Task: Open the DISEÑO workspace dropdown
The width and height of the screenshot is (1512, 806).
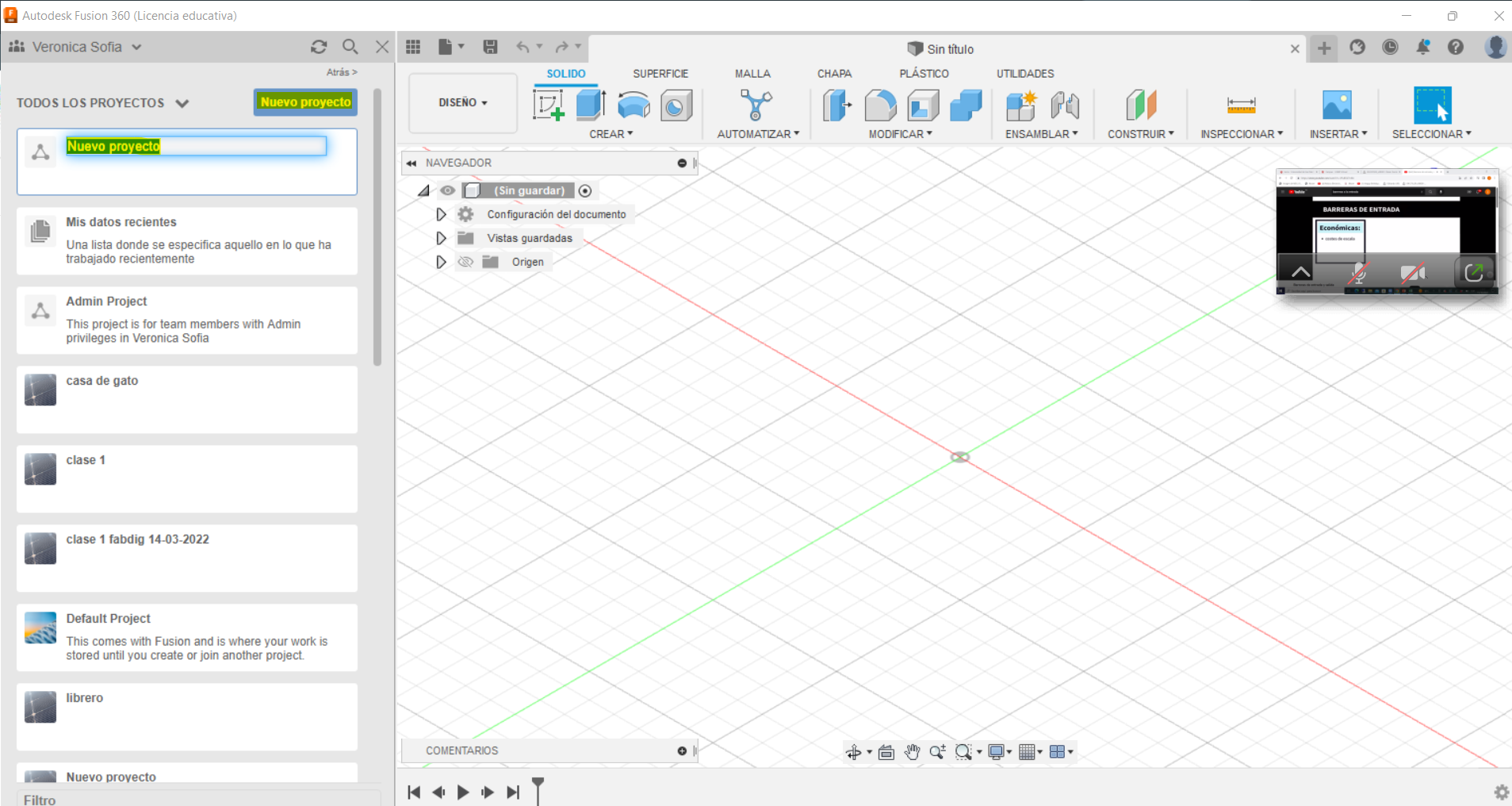Action: click(x=463, y=103)
